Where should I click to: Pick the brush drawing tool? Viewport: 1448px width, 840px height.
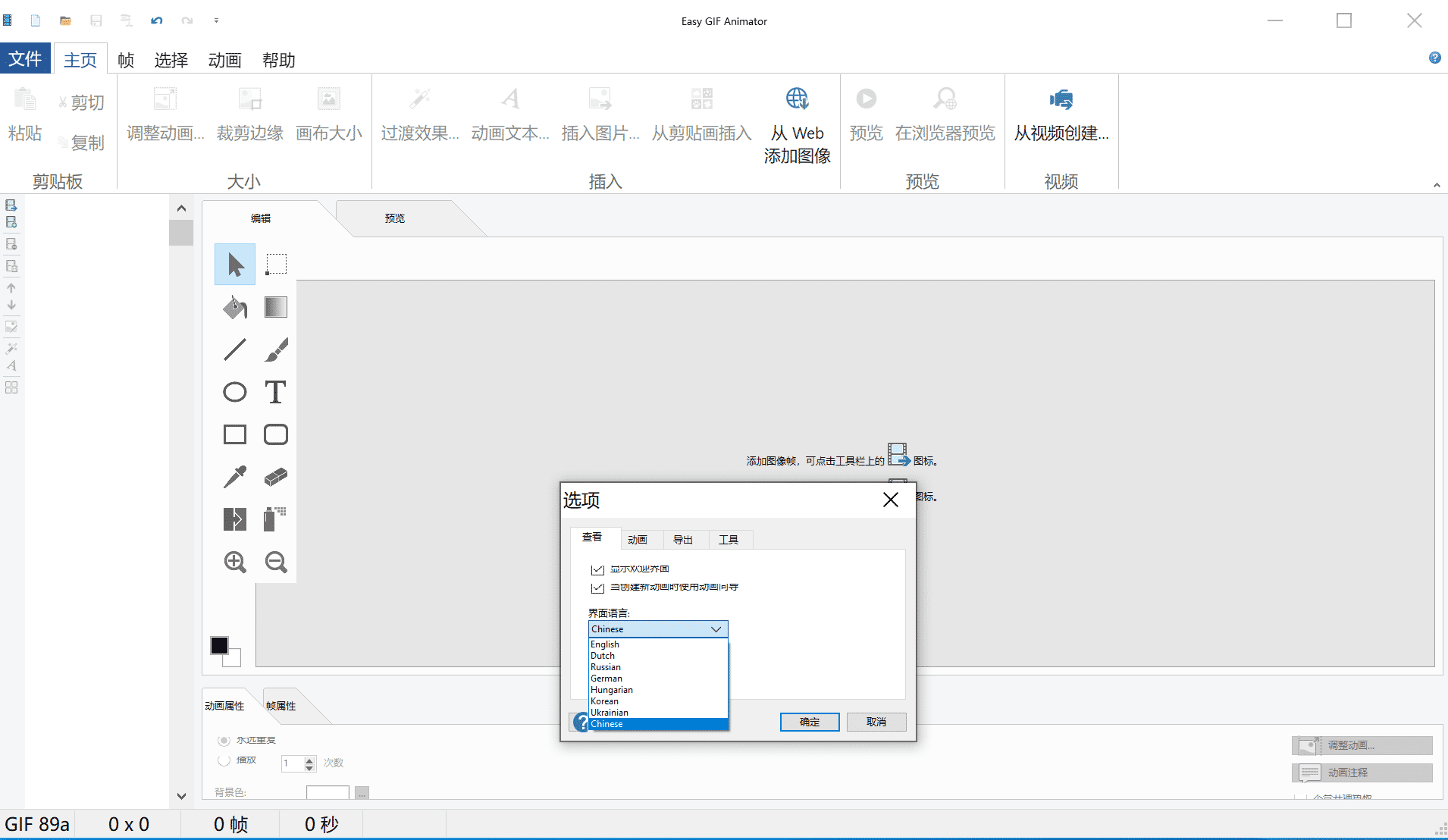pos(276,349)
